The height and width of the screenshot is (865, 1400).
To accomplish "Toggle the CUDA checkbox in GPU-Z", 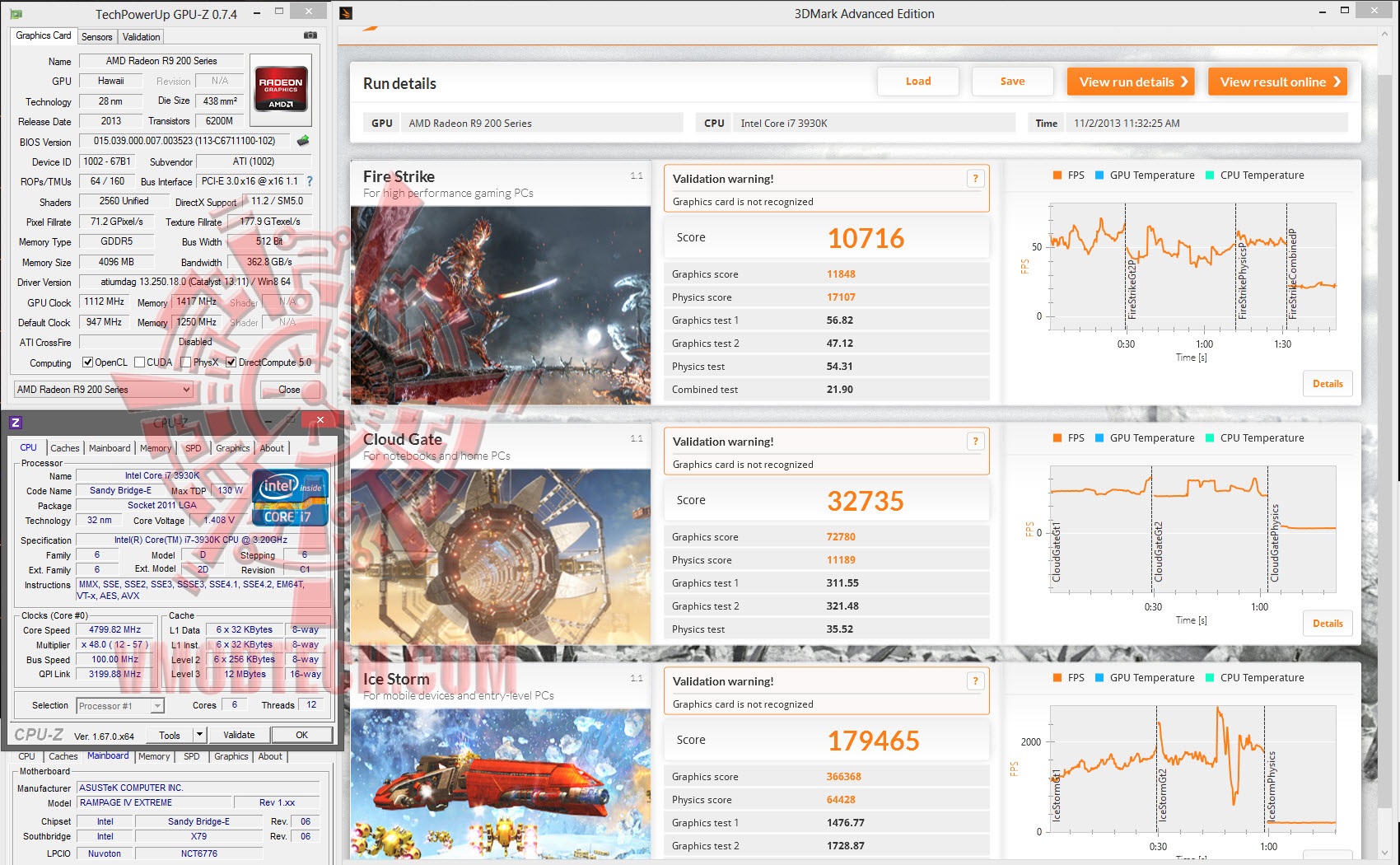I will (x=139, y=362).
